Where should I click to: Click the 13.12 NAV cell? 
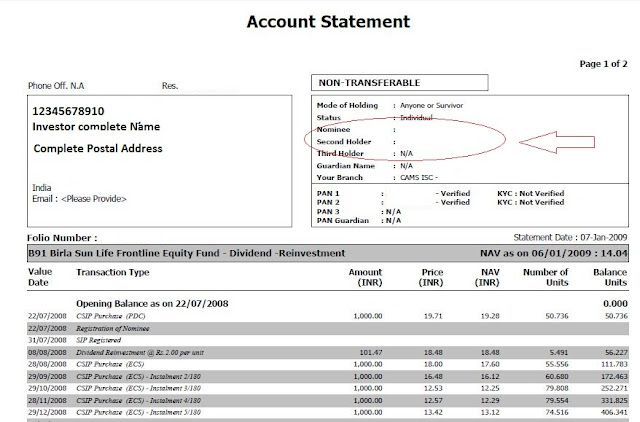[x=490, y=412]
